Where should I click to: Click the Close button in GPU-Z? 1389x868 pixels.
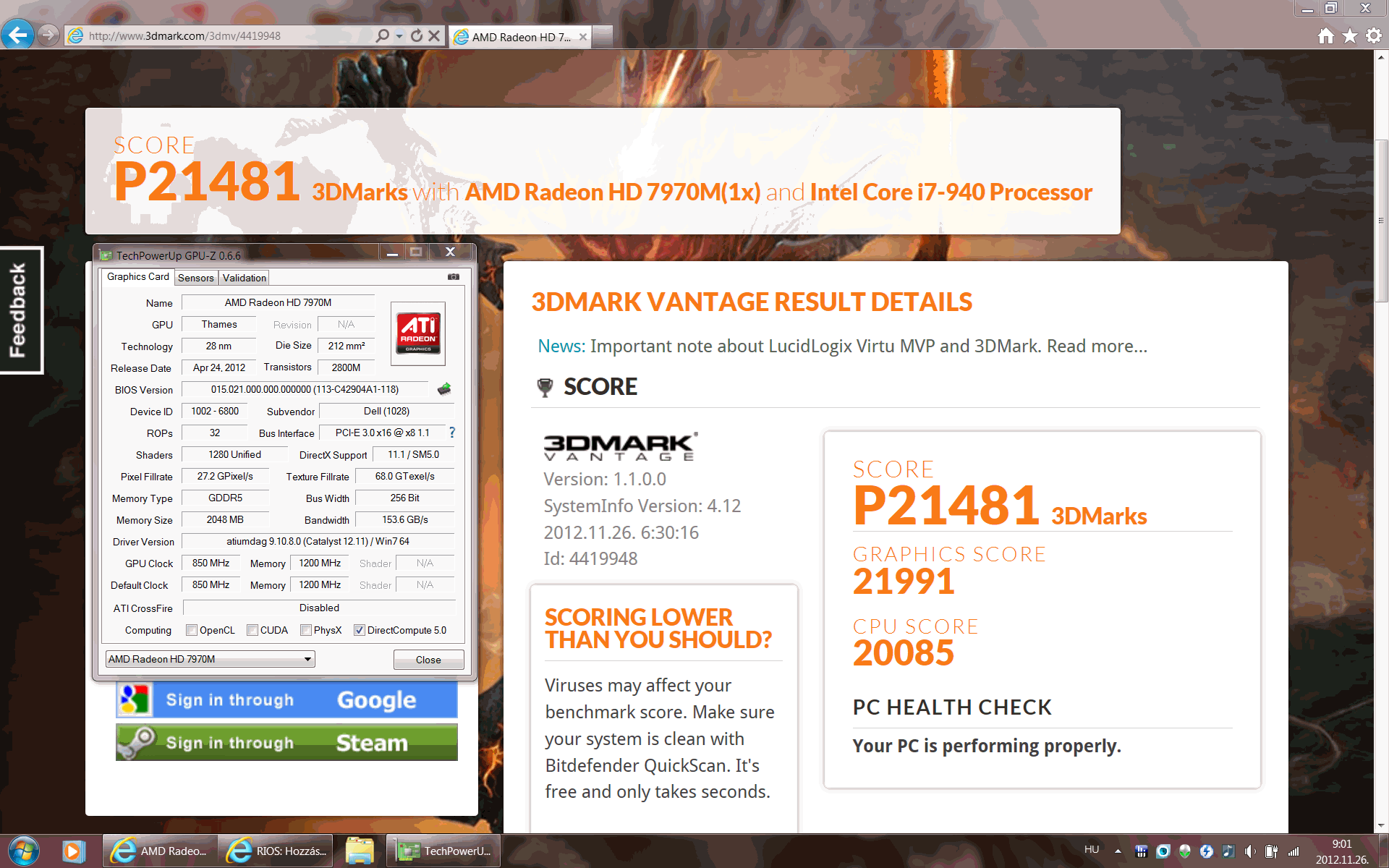(x=428, y=660)
